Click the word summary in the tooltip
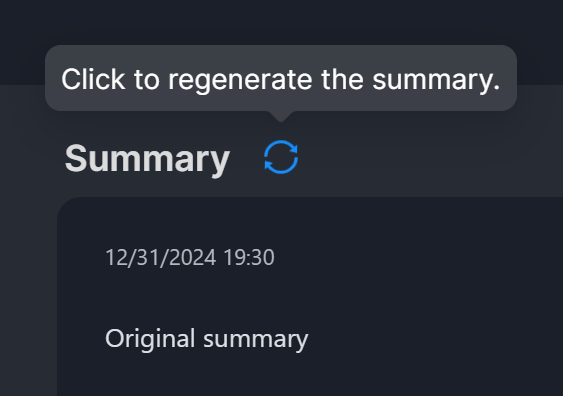The height and width of the screenshot is (396, 563). tap(436, 80)
